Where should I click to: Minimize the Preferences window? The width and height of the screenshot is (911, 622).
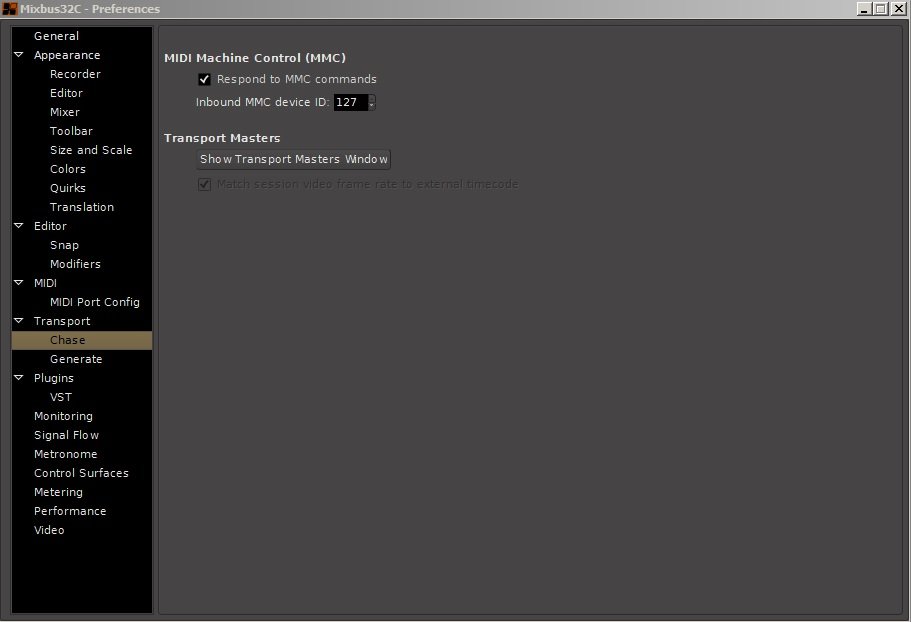pos(865,9)
